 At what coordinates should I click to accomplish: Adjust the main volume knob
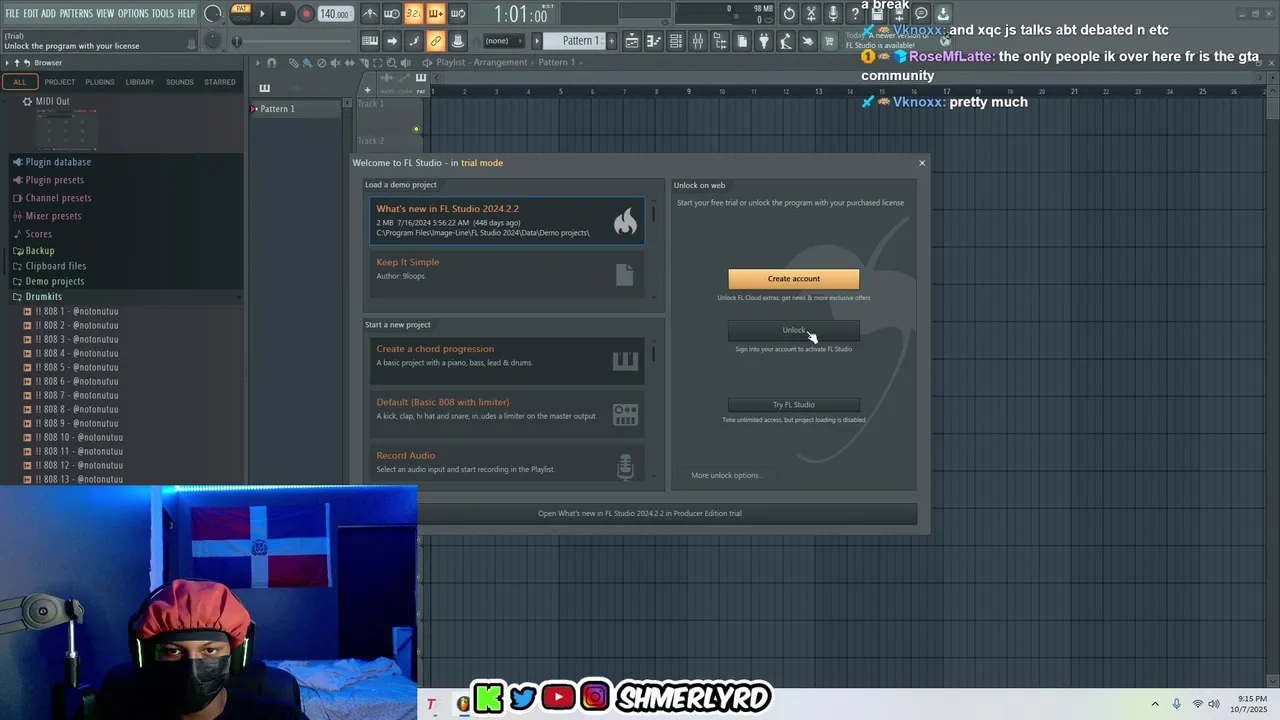point(212,13)
